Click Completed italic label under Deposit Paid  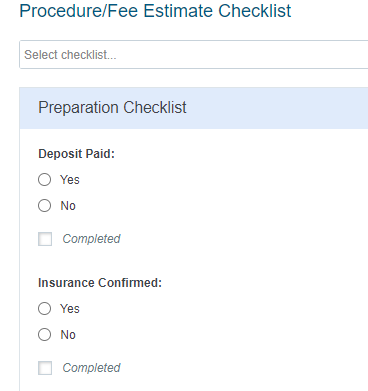pos(91,239)
